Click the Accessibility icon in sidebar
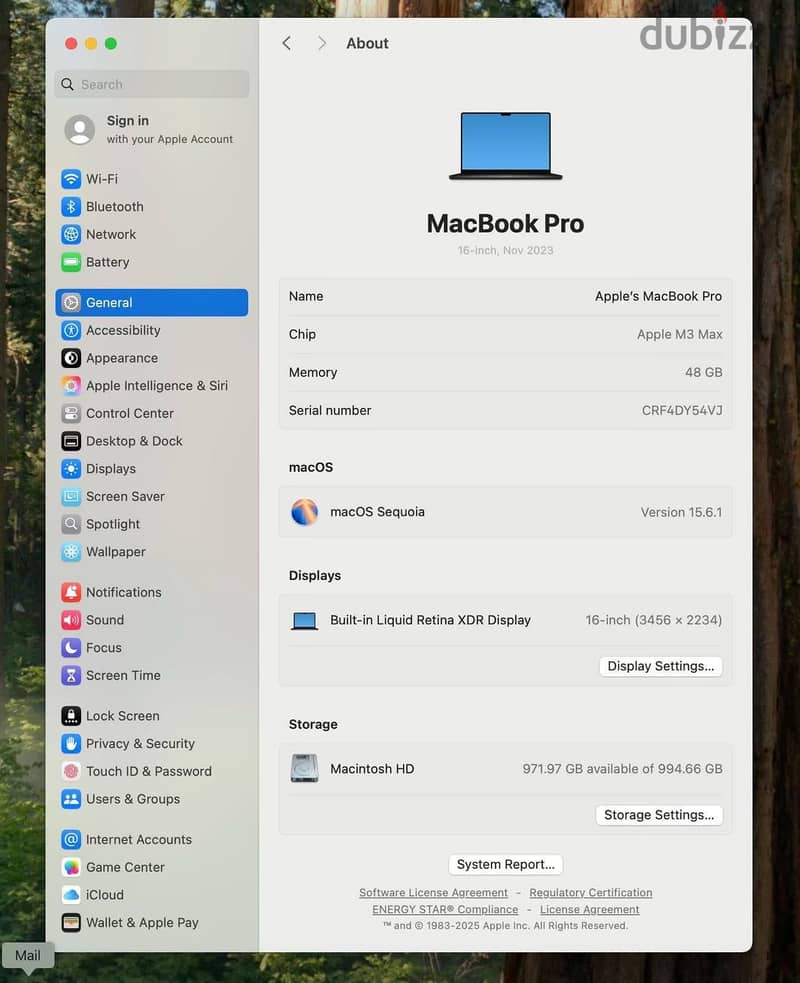Screen dimensions: 800x983 (71, 330)
